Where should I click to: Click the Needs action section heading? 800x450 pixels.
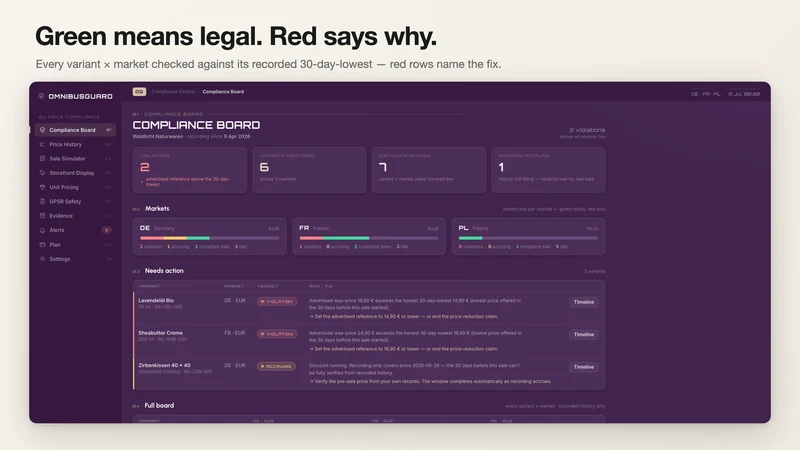164,271
